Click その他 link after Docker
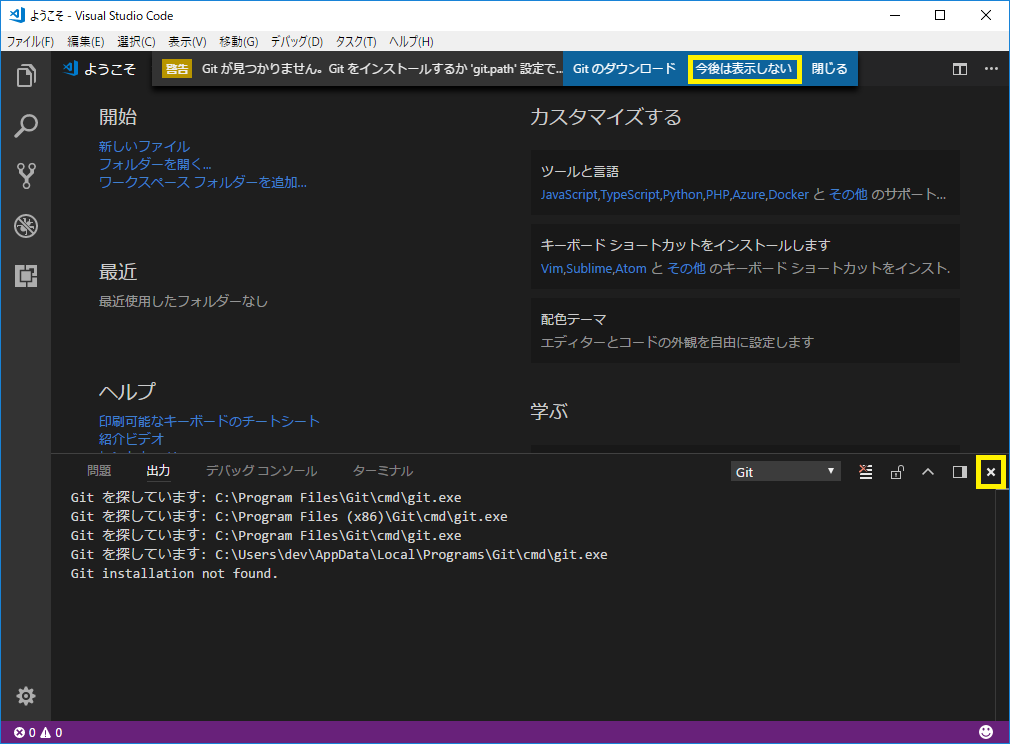 [848, 195]
